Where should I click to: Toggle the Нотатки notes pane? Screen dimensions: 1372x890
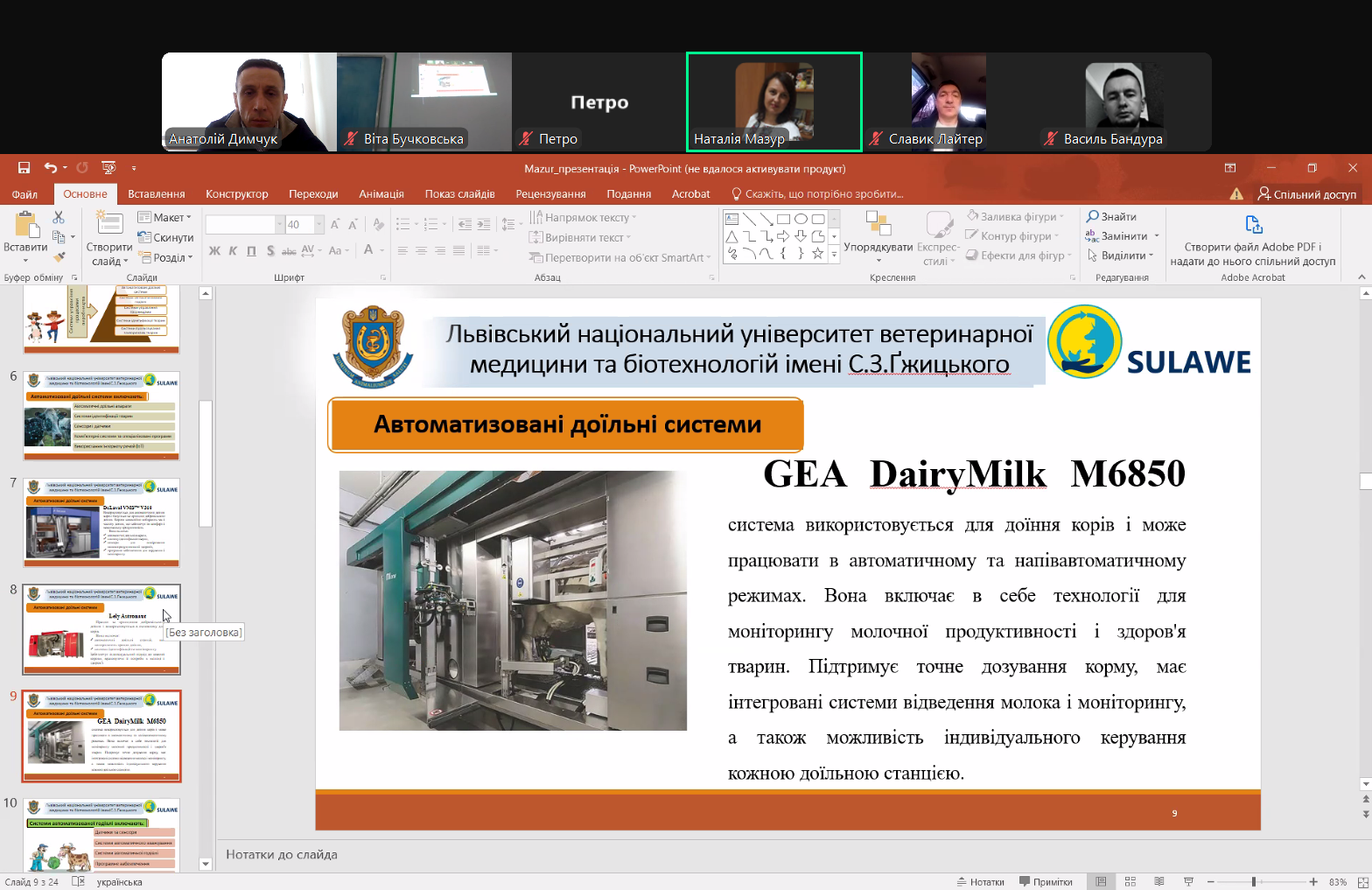(980, 881)
